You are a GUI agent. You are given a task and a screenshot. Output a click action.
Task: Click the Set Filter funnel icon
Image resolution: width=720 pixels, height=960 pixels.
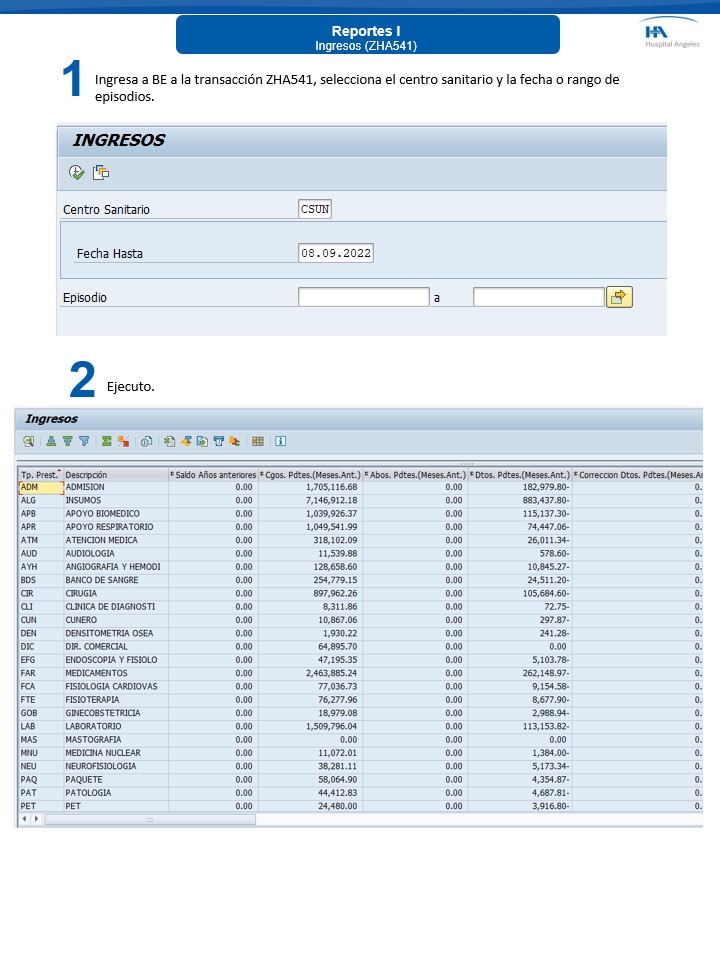(84, 441)
